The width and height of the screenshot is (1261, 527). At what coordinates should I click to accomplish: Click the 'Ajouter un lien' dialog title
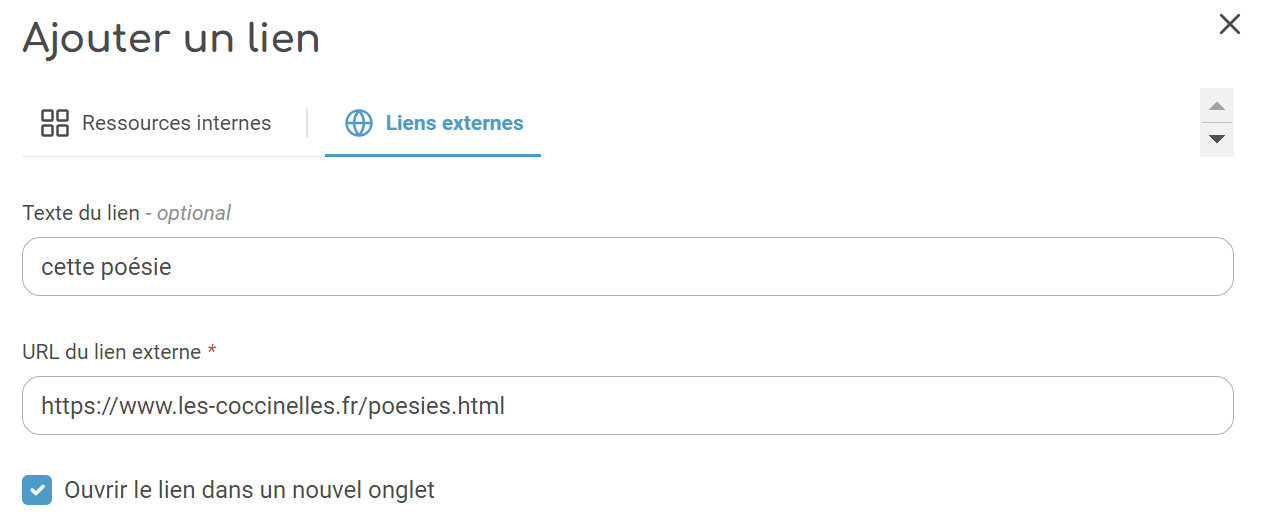point(171,39)
